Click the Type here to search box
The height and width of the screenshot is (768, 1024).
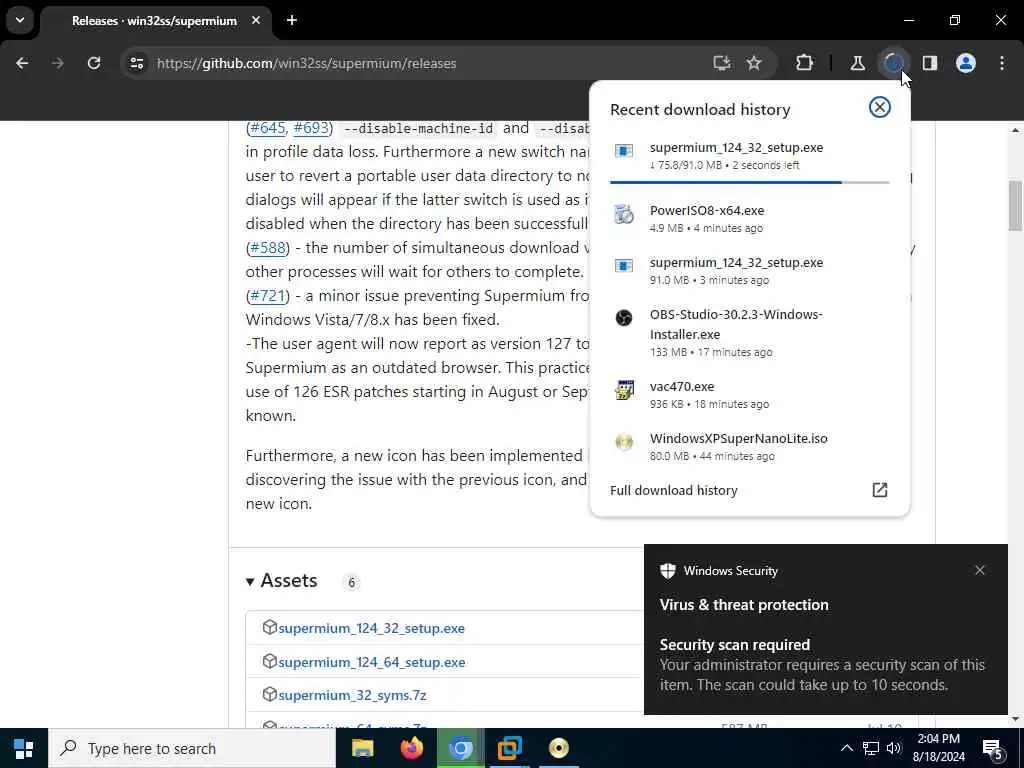(x=192, y=748)
